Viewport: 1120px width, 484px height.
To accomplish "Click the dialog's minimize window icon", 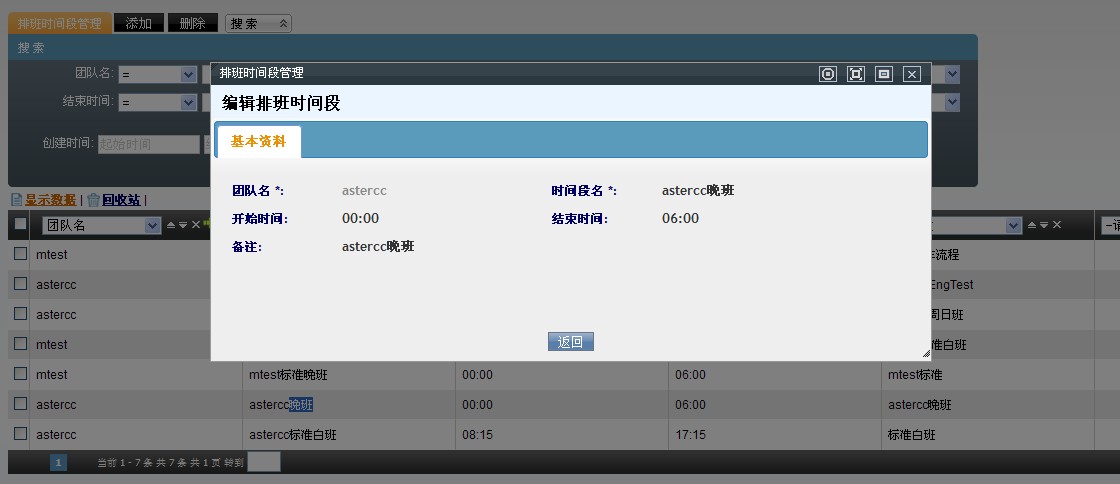I will point(883,73).
